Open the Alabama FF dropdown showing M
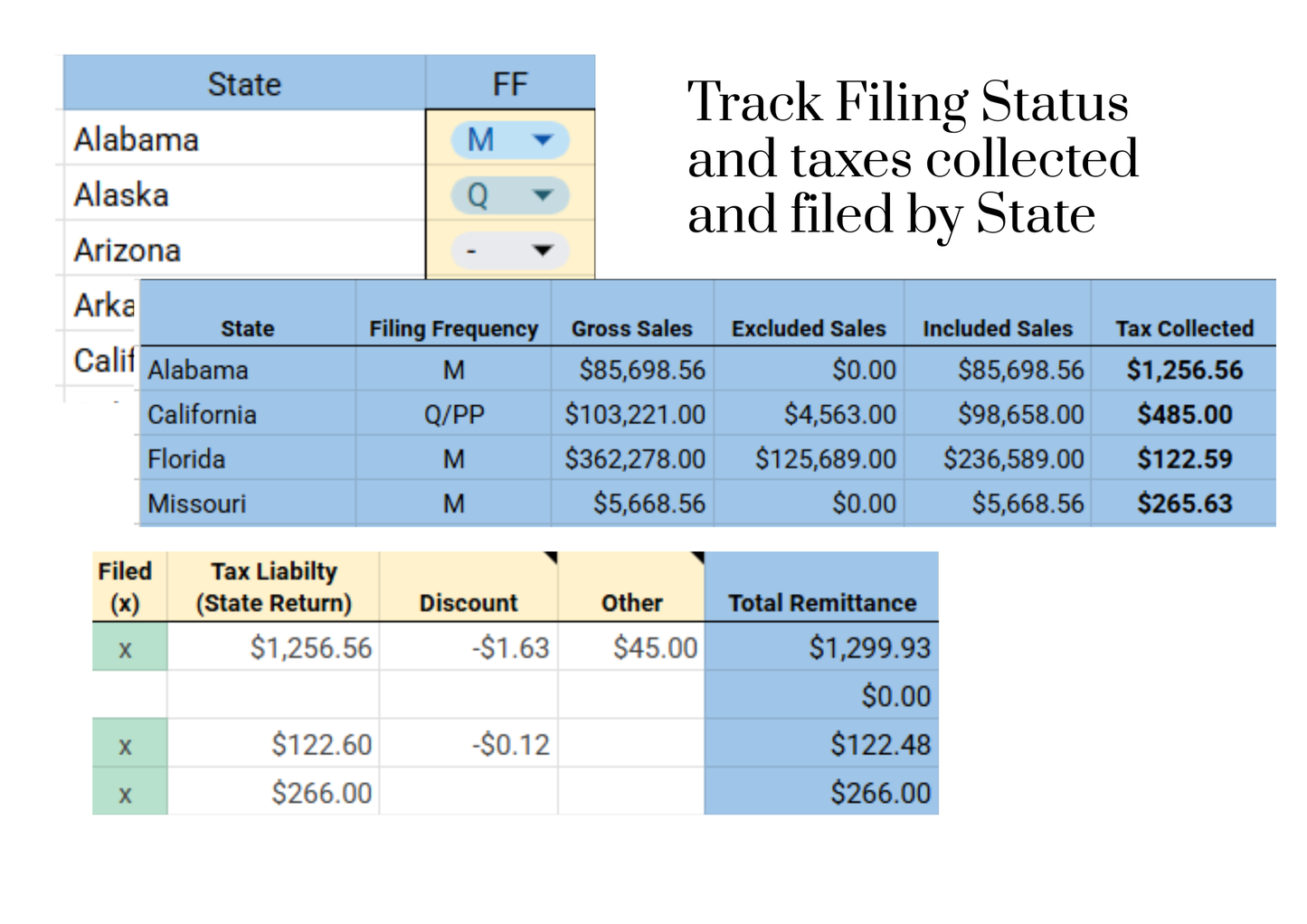1307x924 pixels. (510, 140)
